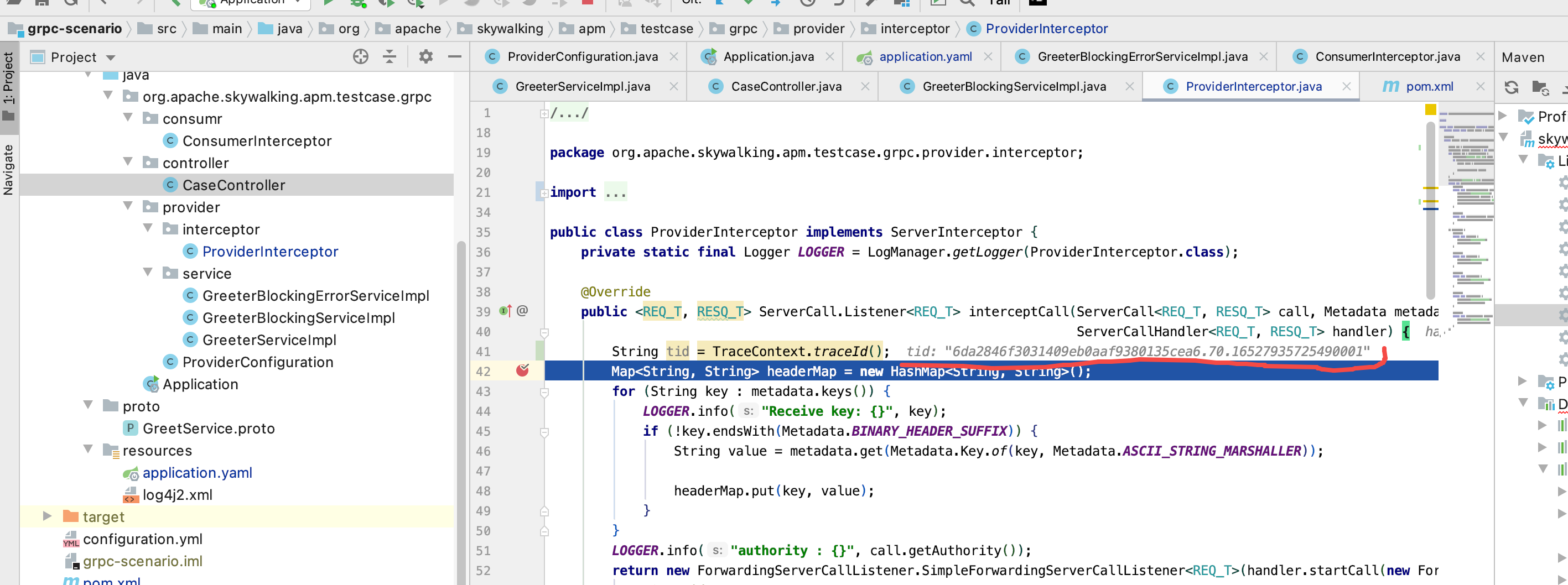This screenshot has width=1568, height=585.
Task: Toggle the '1: Project' tool window button
Action: coord(8,73)
